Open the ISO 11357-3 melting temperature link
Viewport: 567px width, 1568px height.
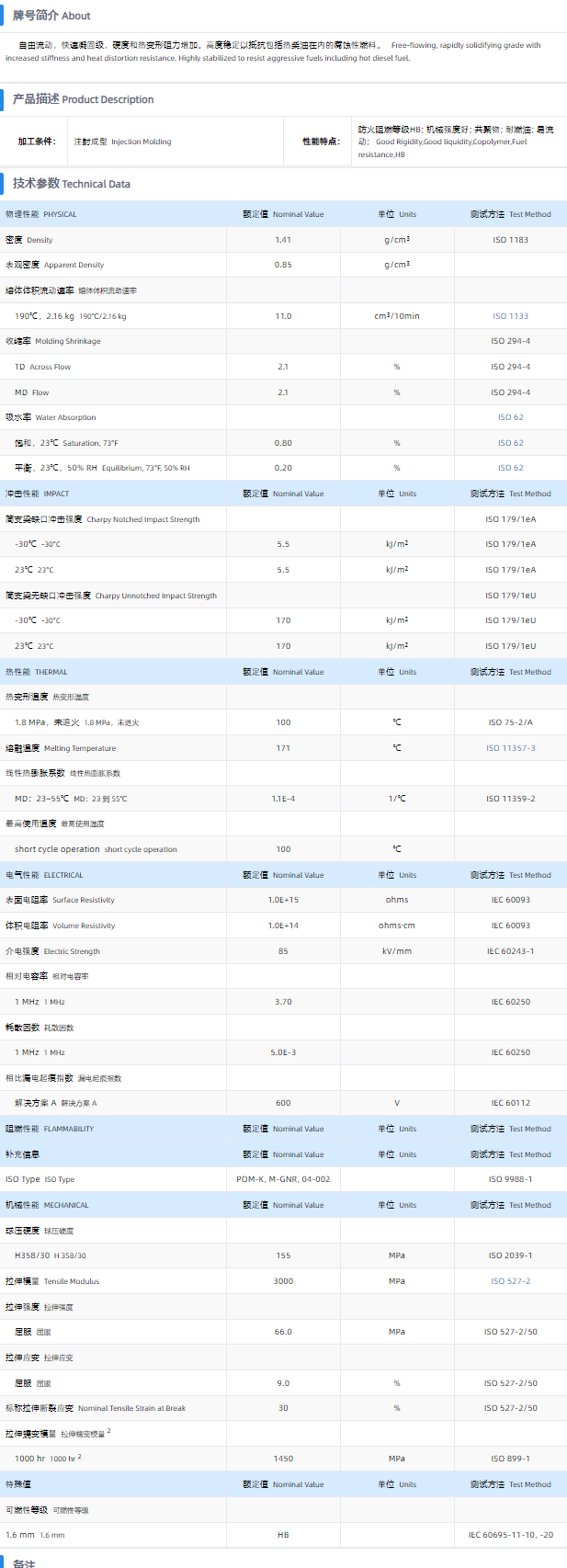point(510,748)
